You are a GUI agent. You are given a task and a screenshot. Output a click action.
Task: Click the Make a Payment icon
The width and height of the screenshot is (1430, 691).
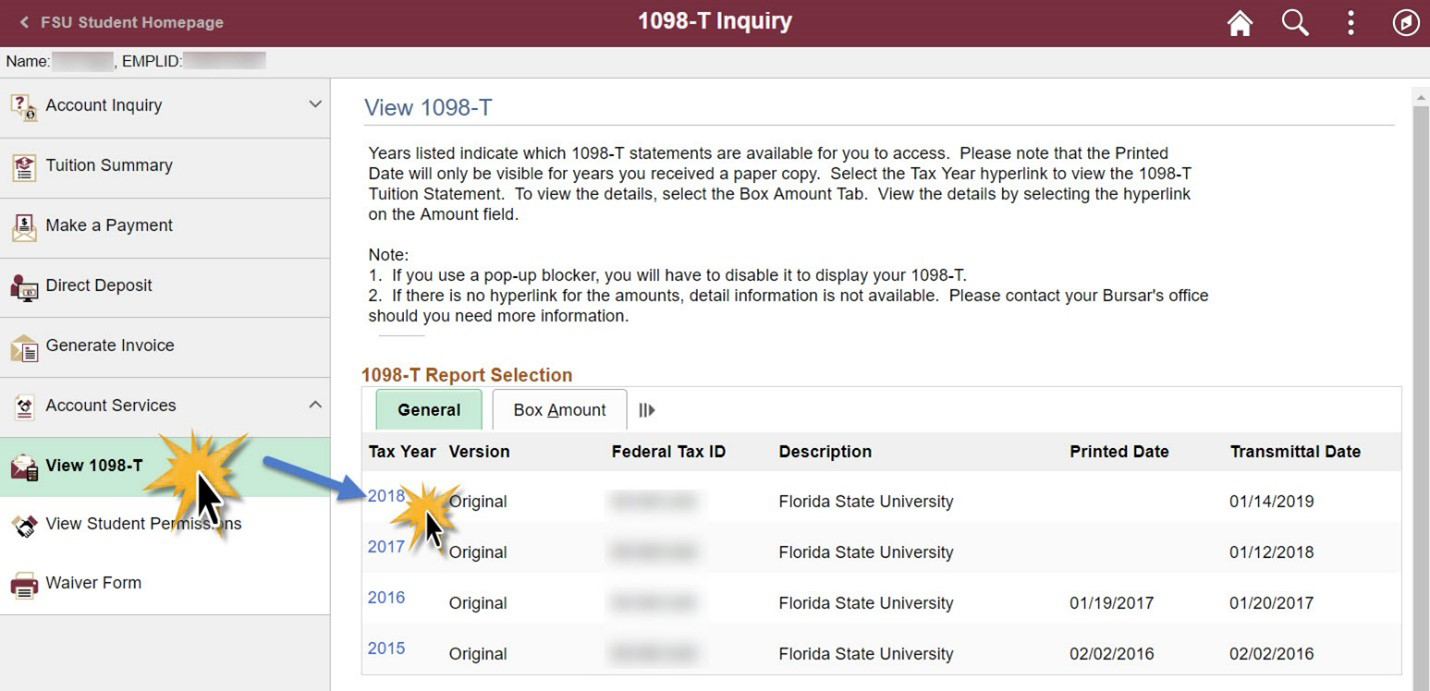tap(24, 227)
